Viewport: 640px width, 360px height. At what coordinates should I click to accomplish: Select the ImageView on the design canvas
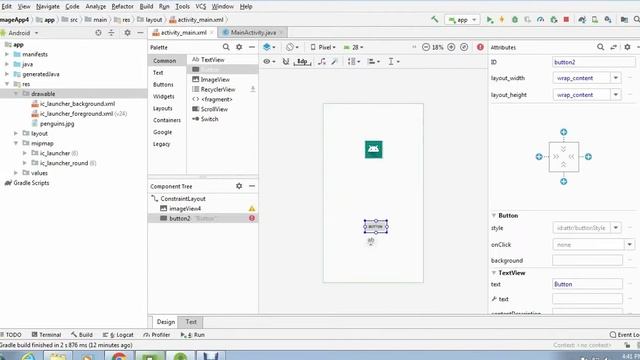[x=373, y=149]
